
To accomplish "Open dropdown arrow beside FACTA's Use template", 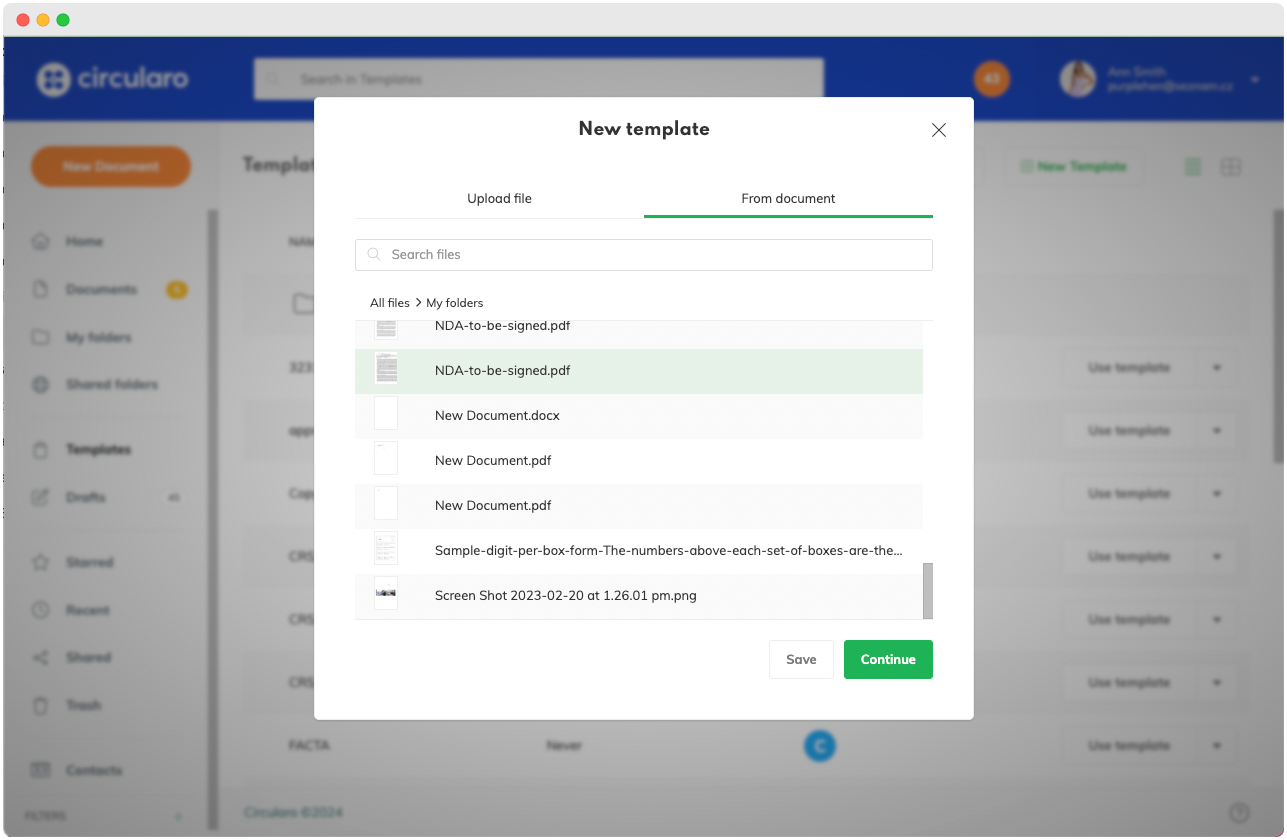I will point(1217,746).
